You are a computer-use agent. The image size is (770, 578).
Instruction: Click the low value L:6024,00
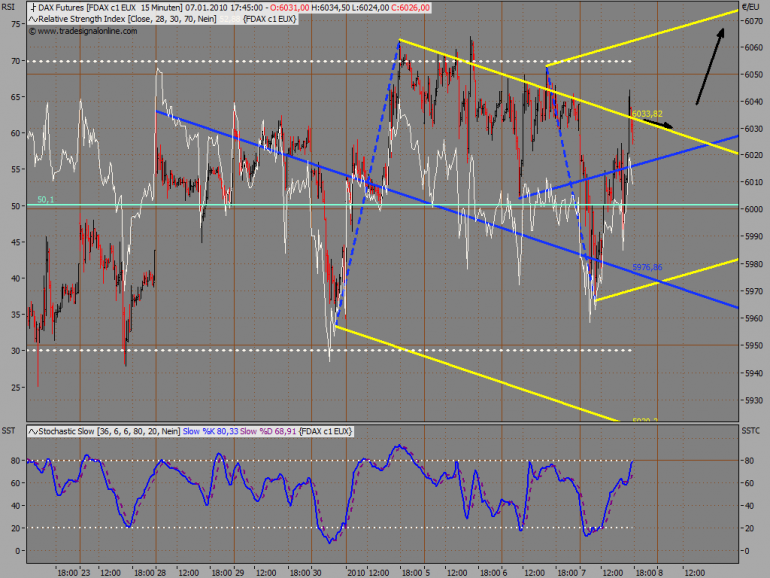[x=371, y=8]
